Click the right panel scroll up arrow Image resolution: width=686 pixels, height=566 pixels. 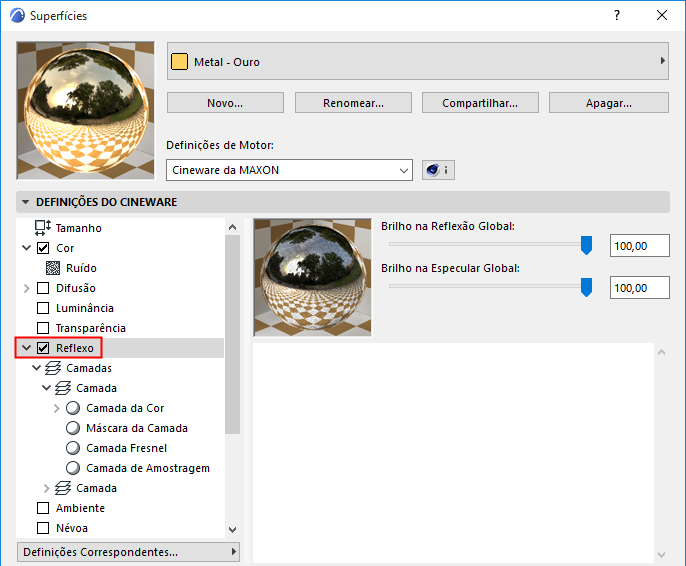tap(662, 352)
